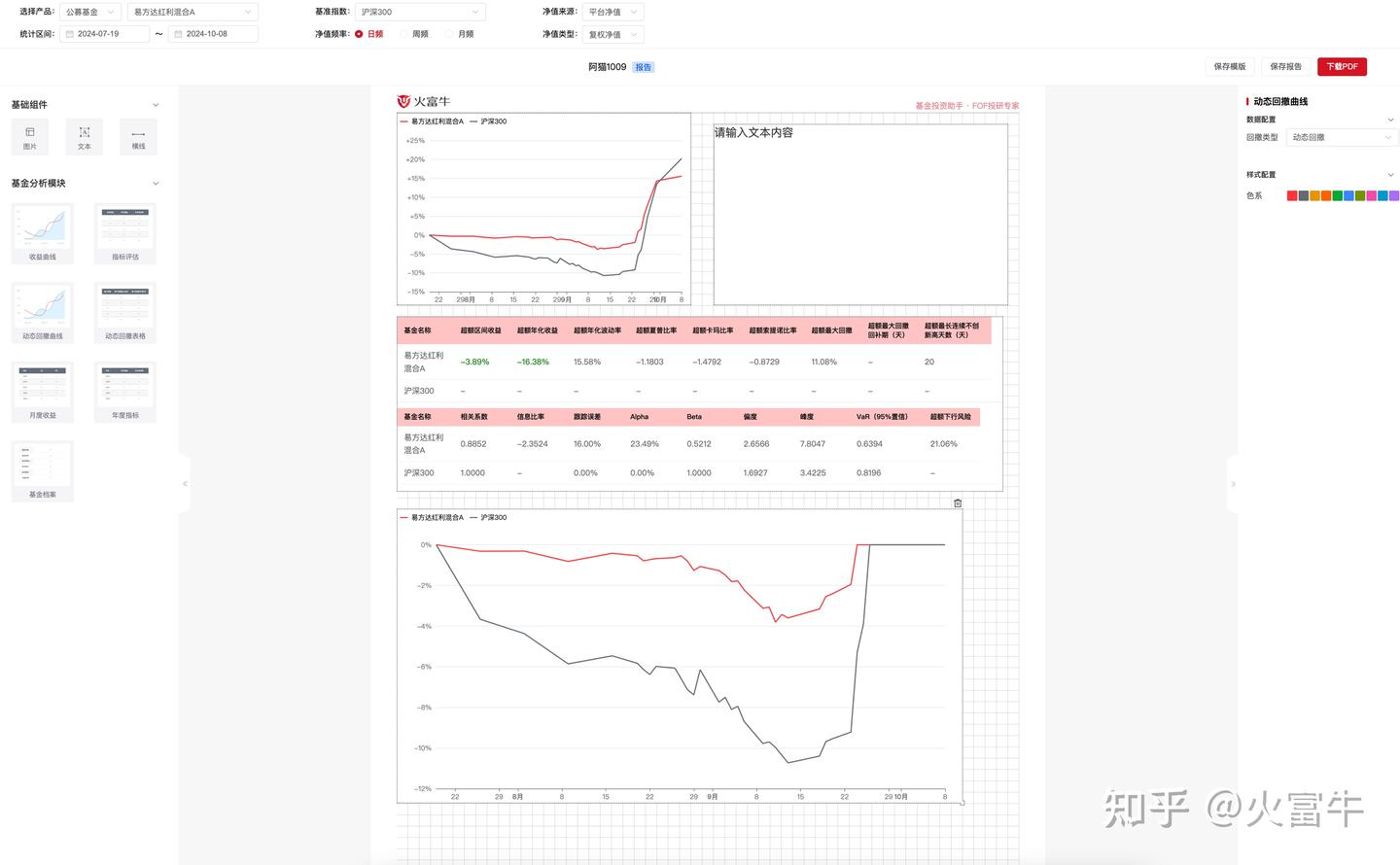Click the 15.58% annualized volatility value
This screenshot has height=865, width=1400.
(x=587, y=362)
